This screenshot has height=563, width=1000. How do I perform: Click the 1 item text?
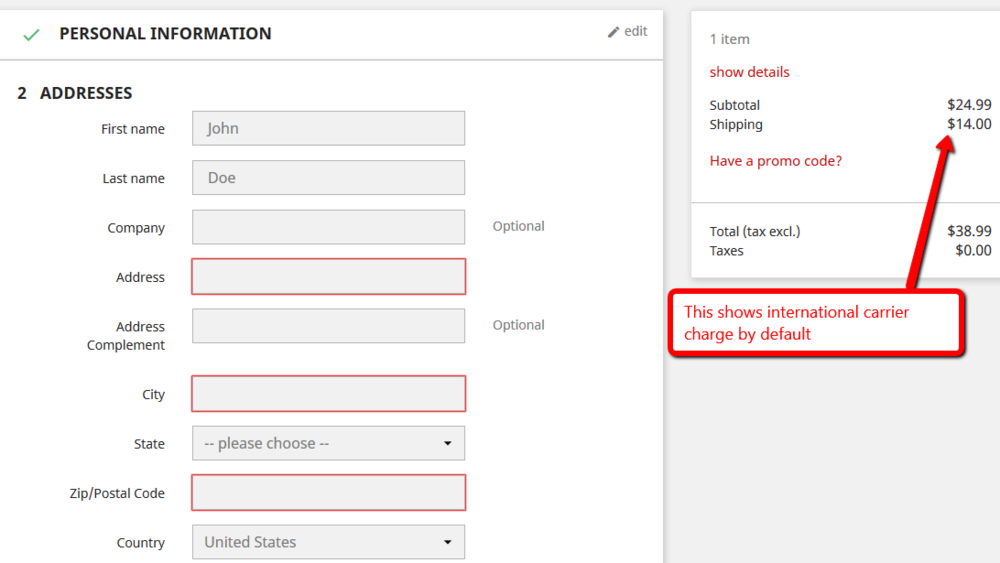point(730,39)
